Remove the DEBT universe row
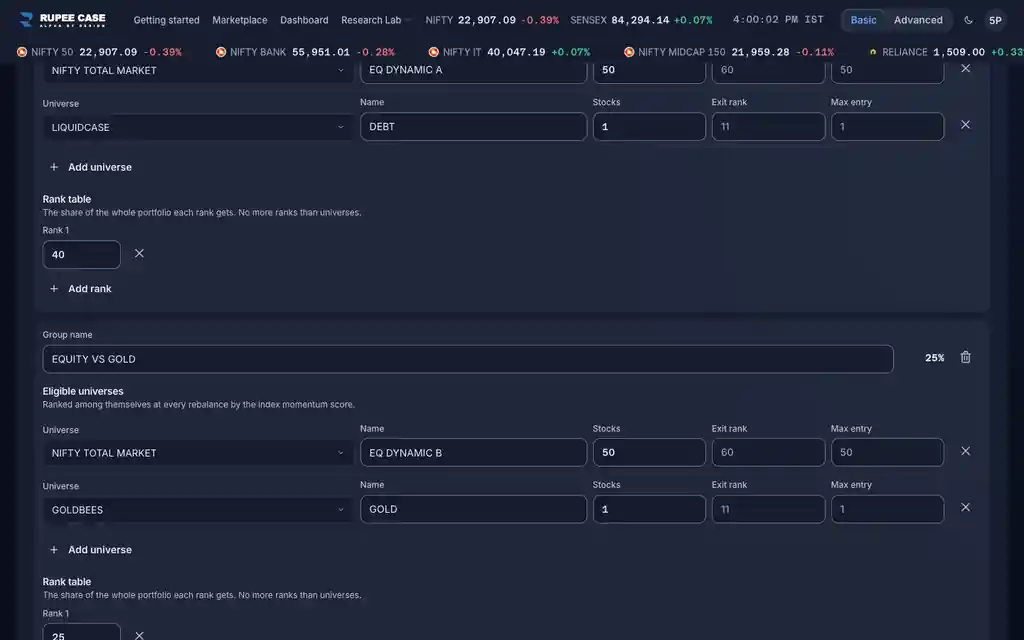 [x=965, y=125]
